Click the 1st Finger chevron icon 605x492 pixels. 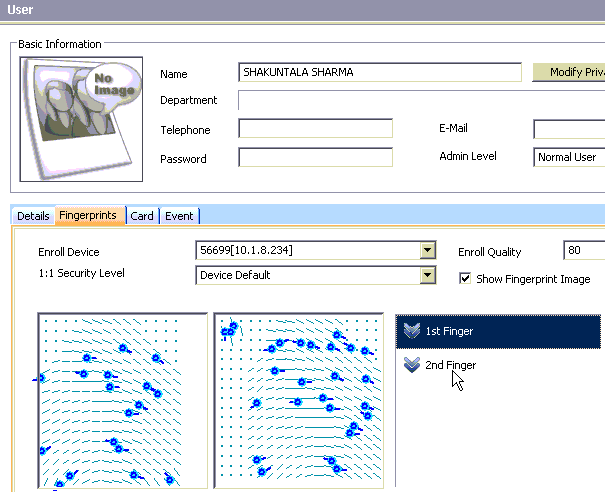tap(410, 331)
